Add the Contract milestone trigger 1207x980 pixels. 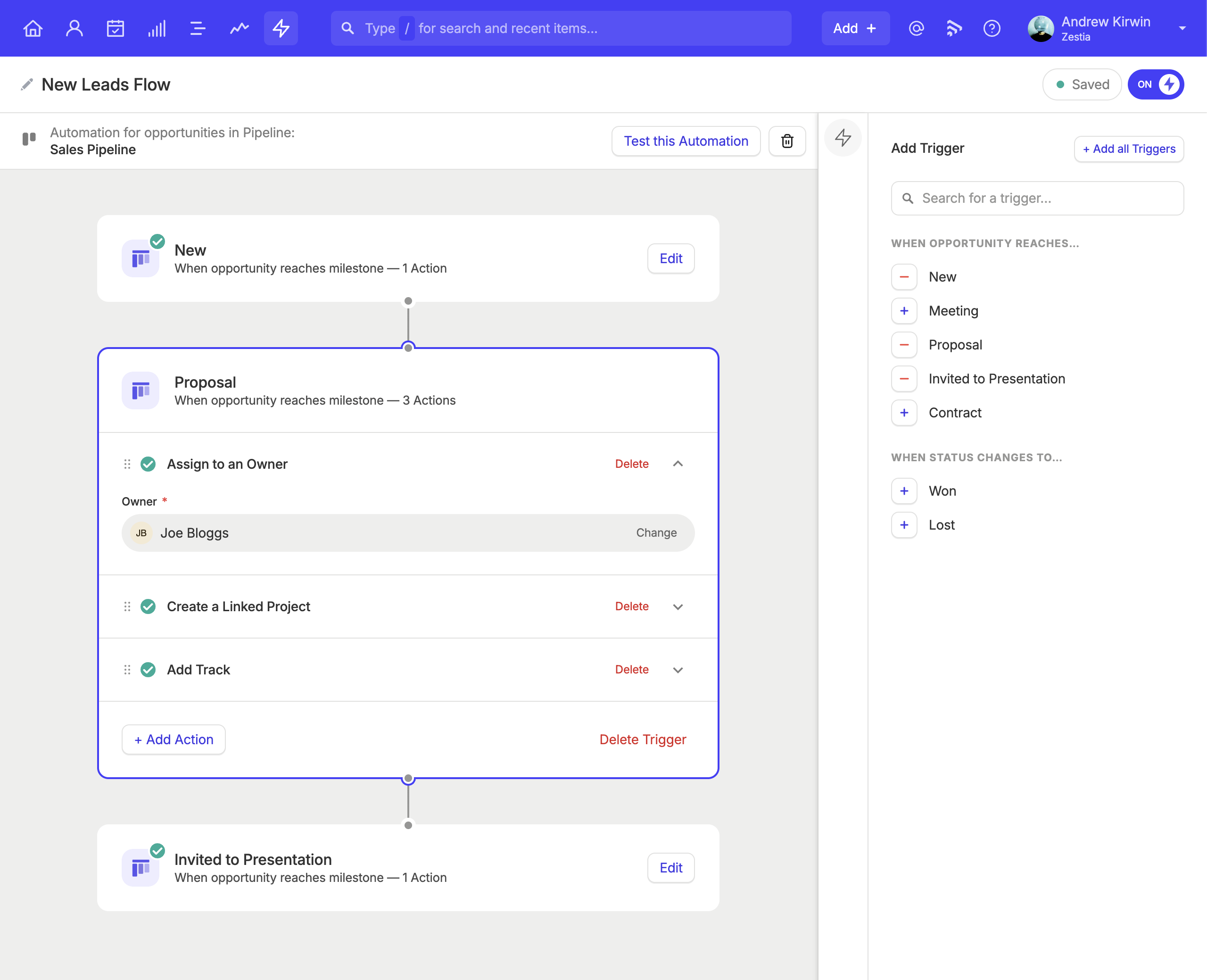click(904, 413)
